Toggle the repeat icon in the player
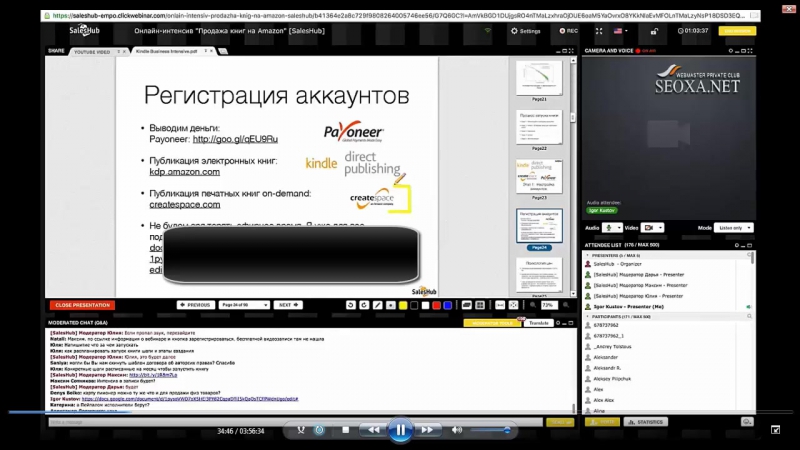800x450 pixels. [x=319, y=430]
